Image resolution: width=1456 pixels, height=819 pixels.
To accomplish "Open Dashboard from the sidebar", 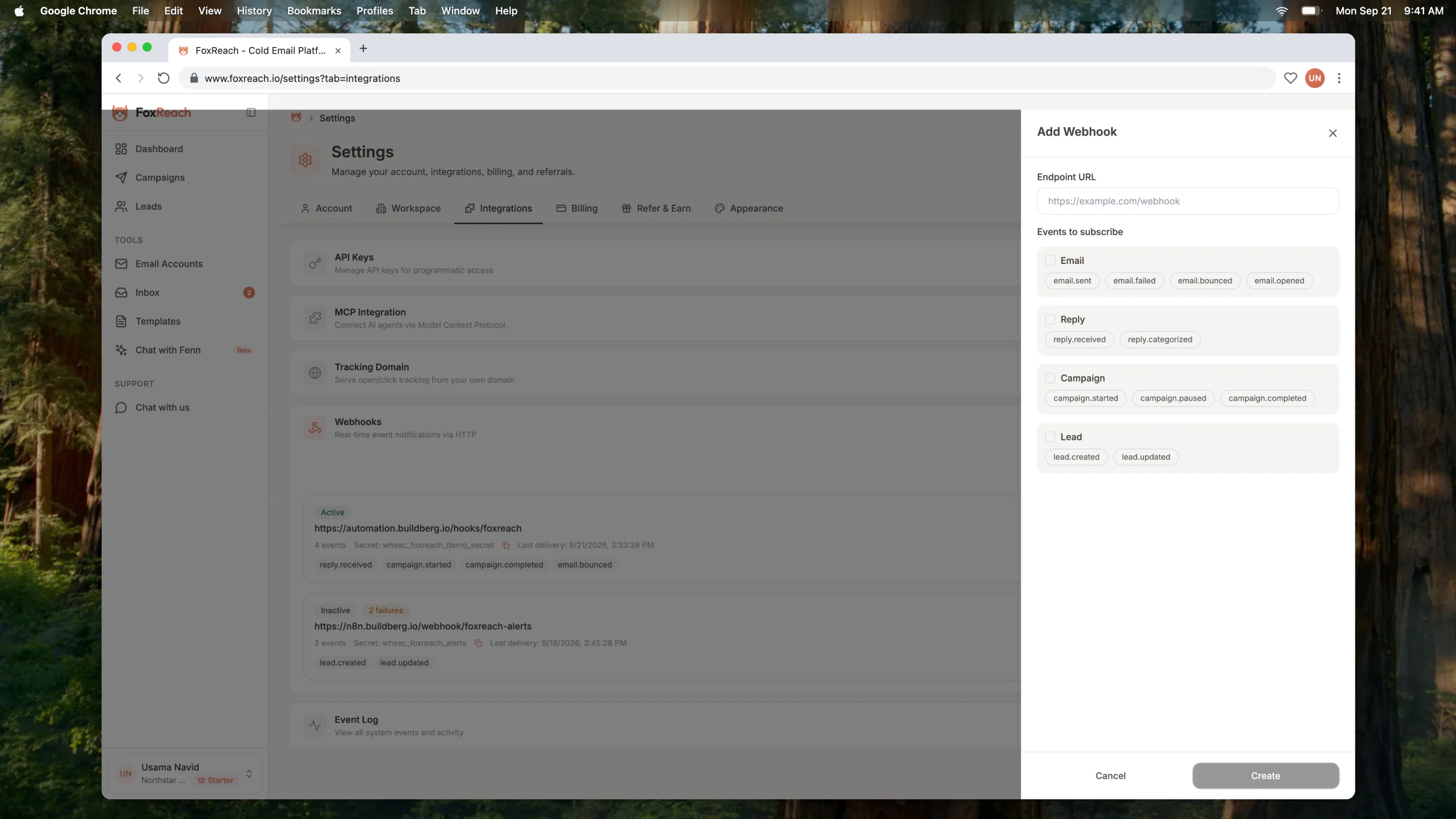I will (184, 149).
